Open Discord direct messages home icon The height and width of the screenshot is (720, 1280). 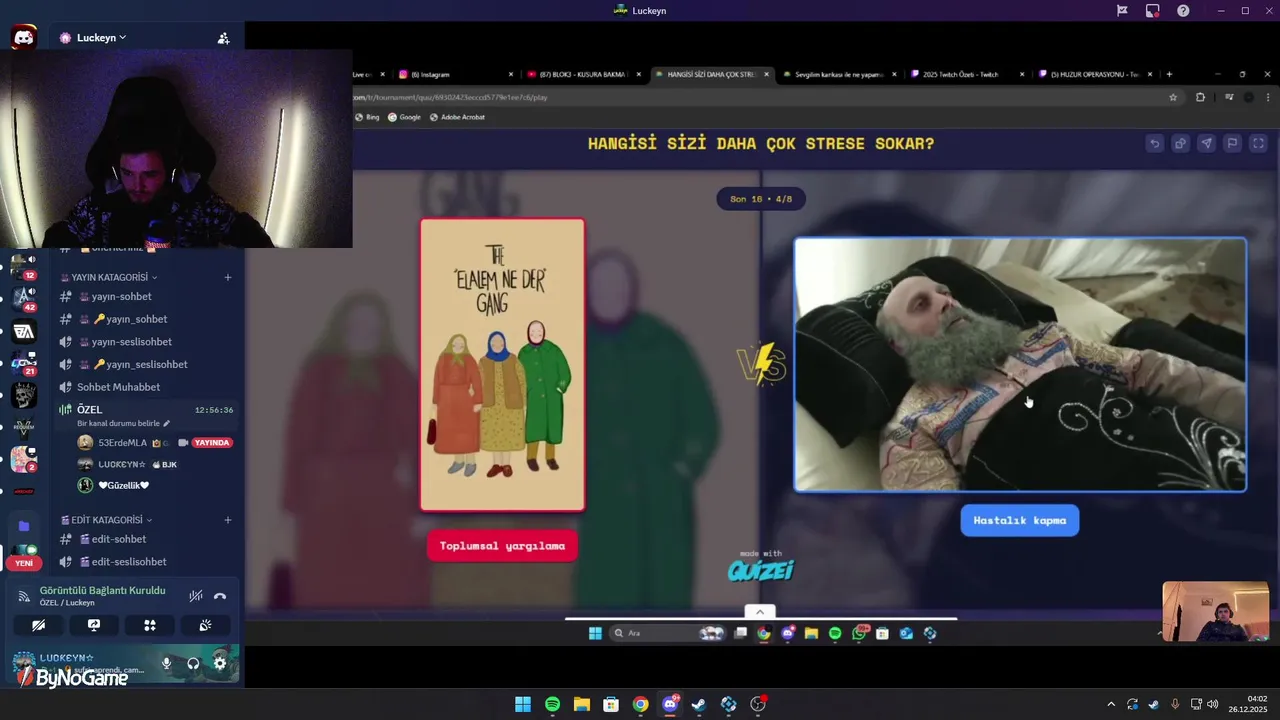click(23, 38)
